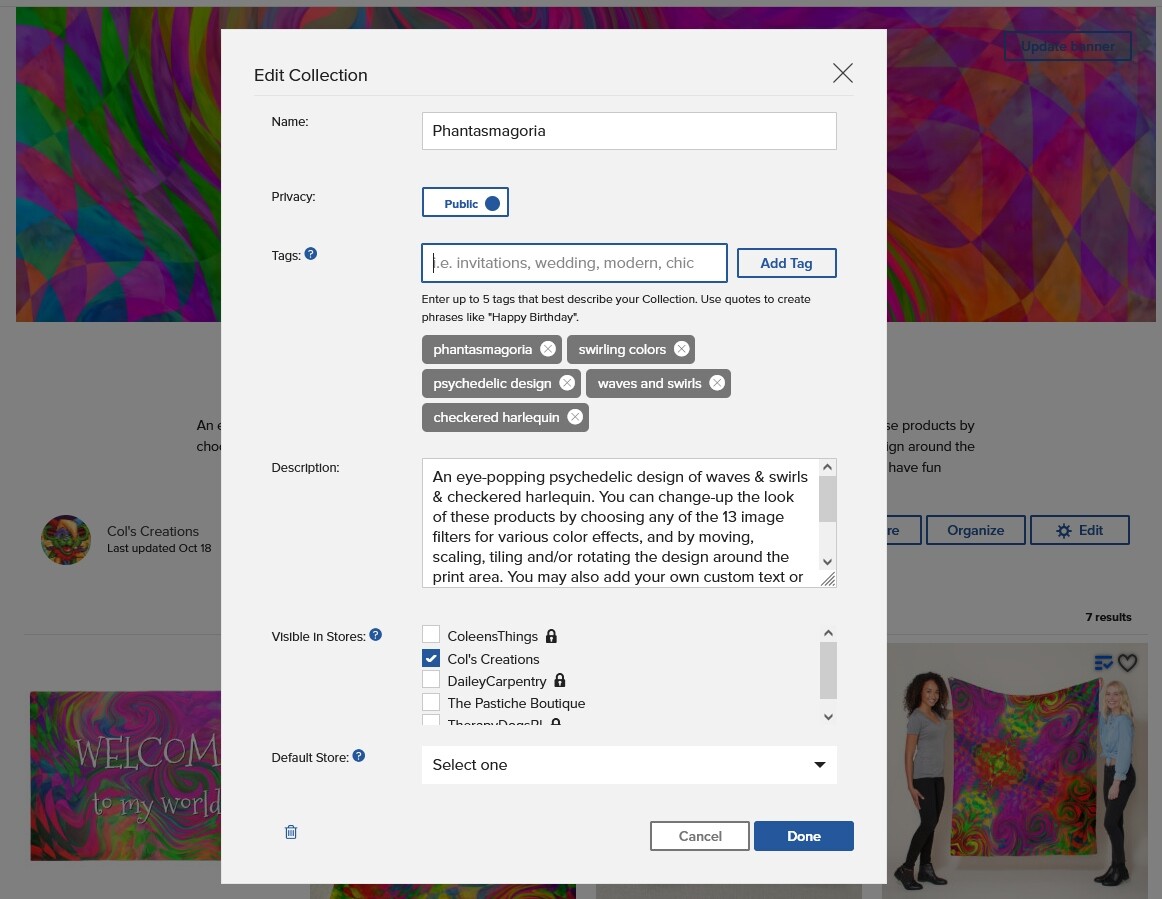This screenshot has height=899, width=1162.
Task: Open the Visible in Stores help icon
Action: click(376, 635)
